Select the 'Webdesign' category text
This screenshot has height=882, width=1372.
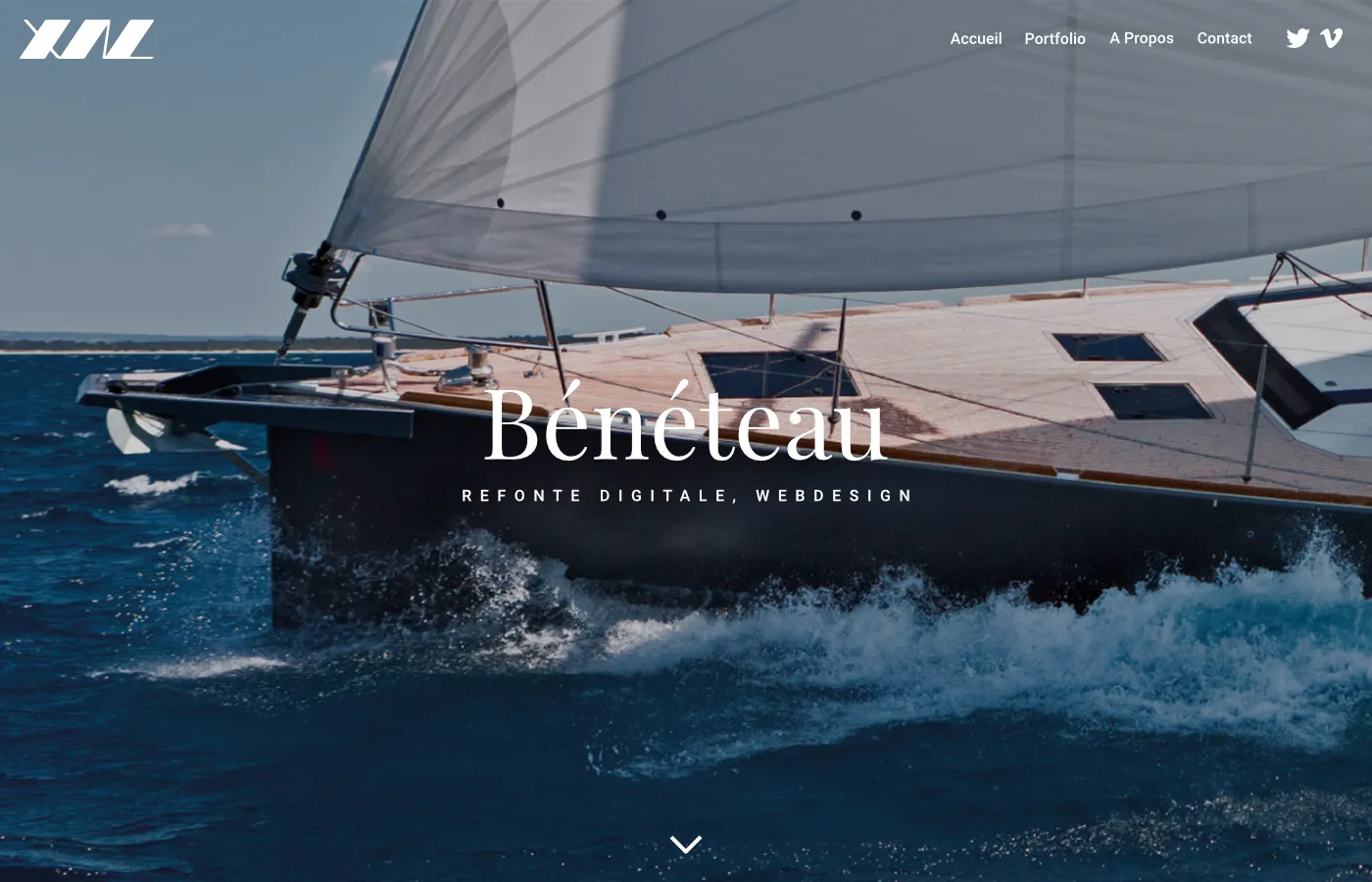[834, 496]
